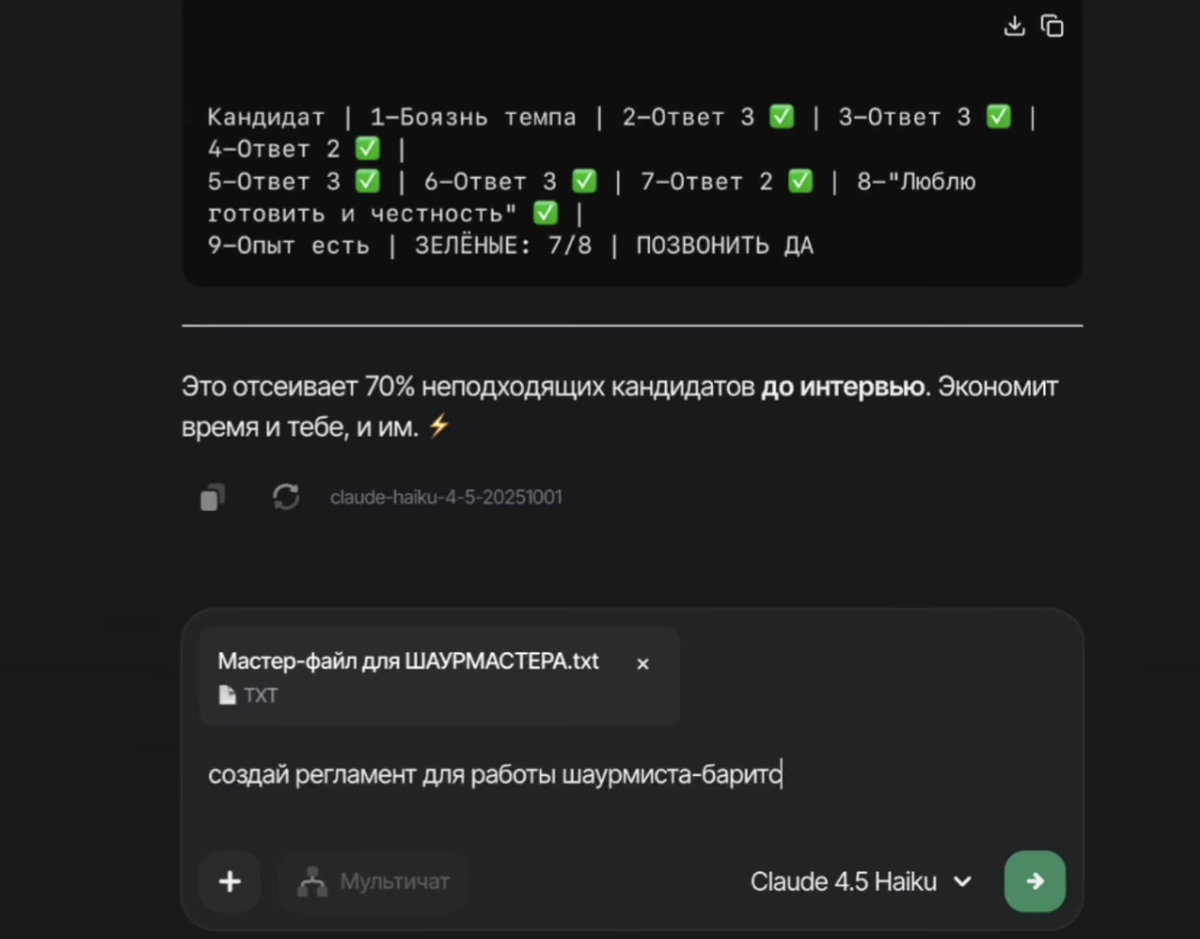Click the green send button to submit prompt

click(x=1034, y=881)
